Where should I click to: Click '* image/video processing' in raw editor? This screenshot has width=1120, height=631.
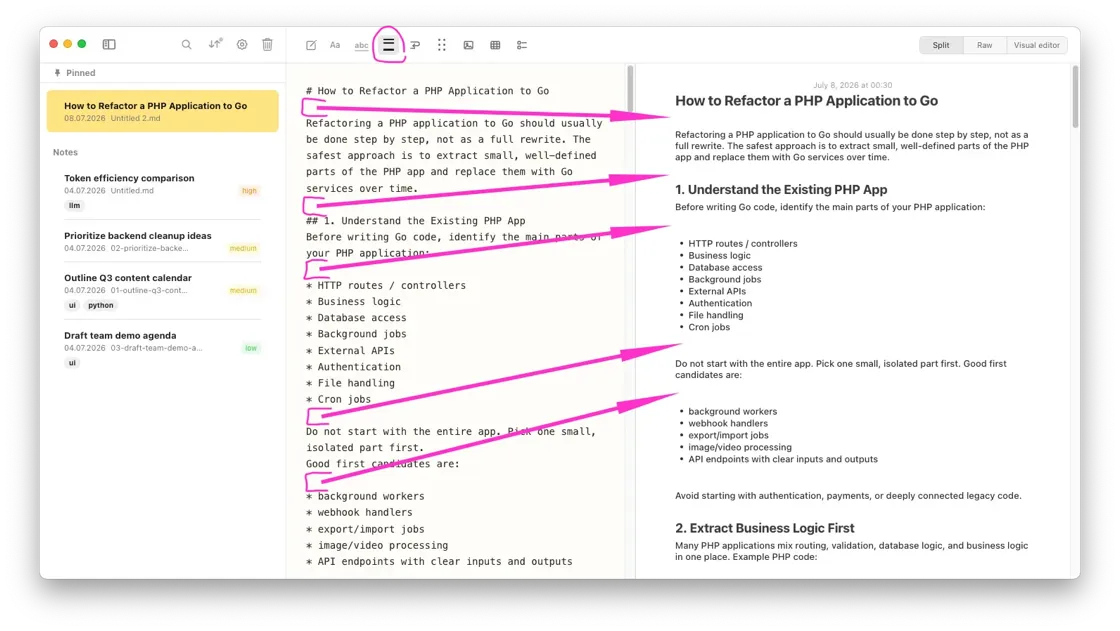pos(377,545)
